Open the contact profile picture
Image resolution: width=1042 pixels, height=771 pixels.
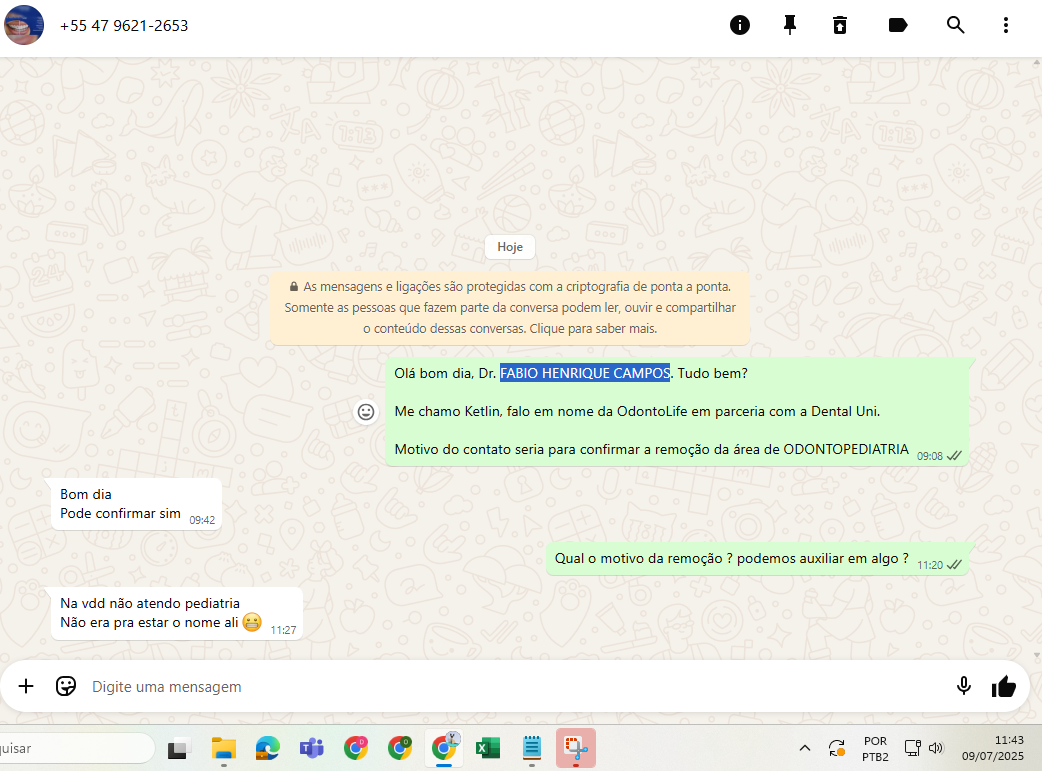pos(24,25)
